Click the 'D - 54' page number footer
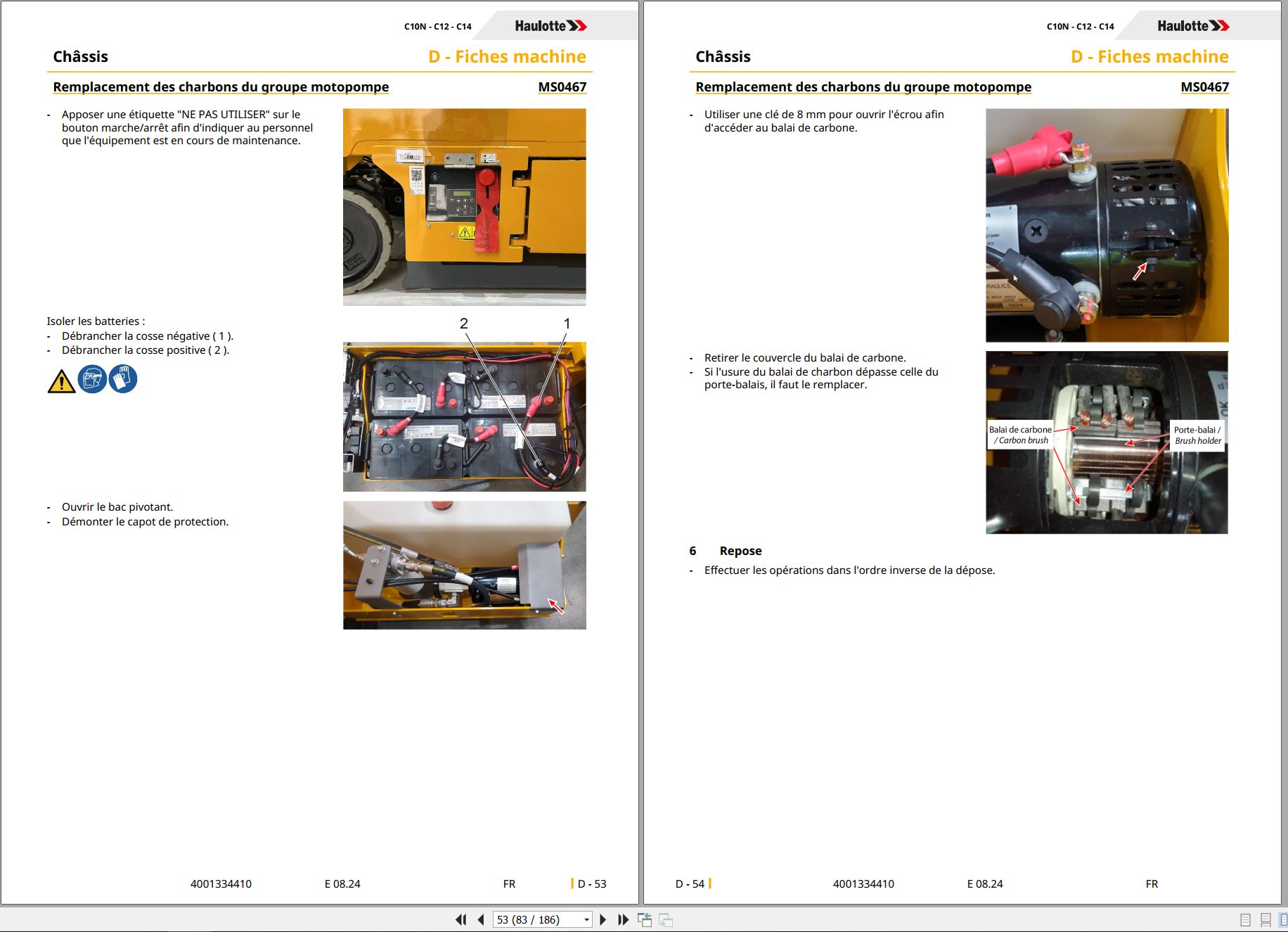This screenshot has height=932, width=1288. (690, 884)
